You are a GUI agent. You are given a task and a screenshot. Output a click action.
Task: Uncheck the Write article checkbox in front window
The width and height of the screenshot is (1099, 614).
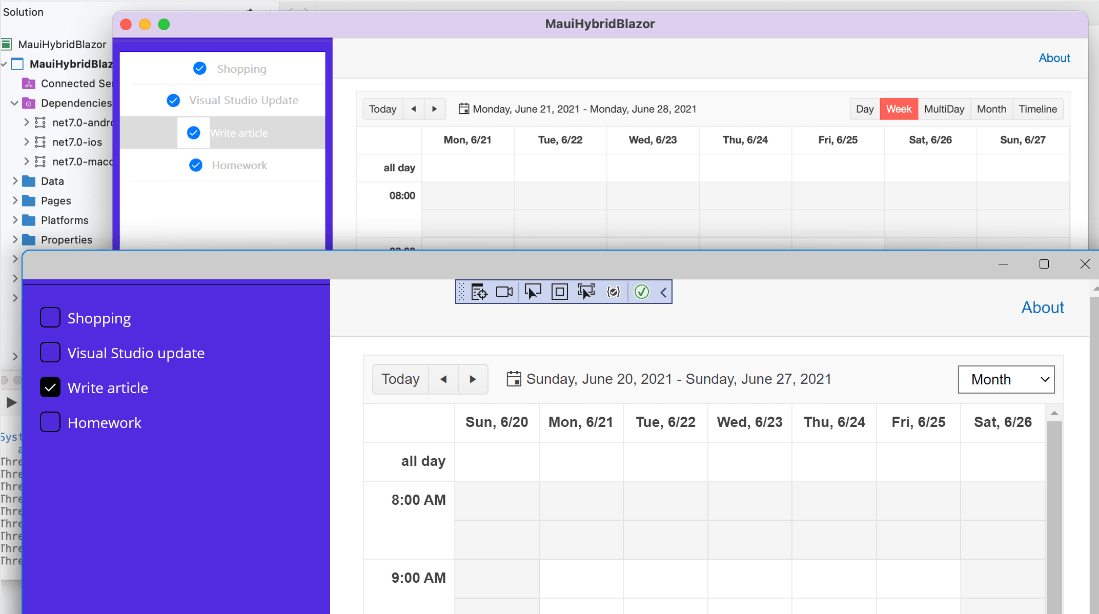click(50, 387)
